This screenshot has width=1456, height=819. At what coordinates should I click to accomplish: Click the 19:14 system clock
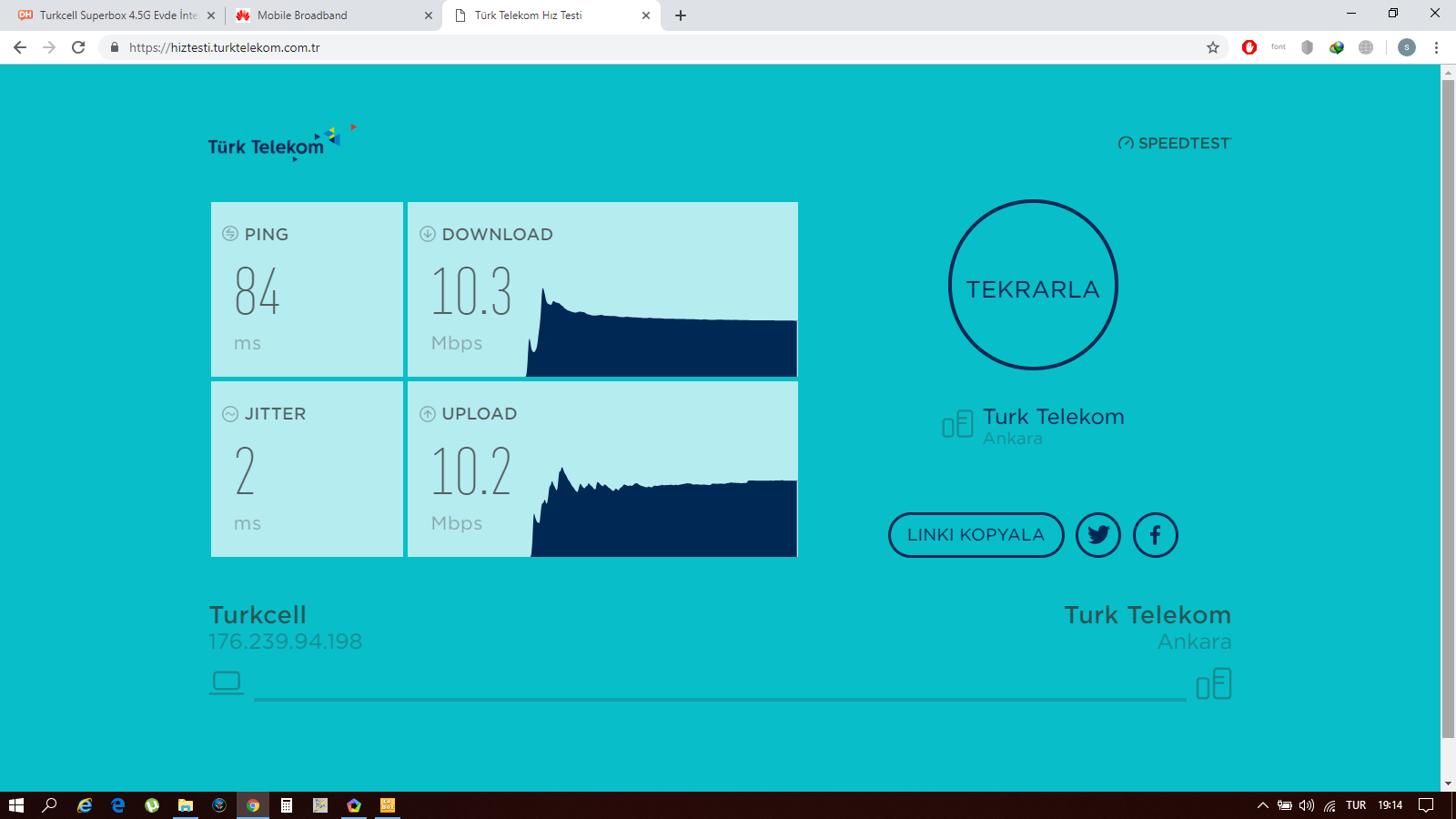point(1390,805)
